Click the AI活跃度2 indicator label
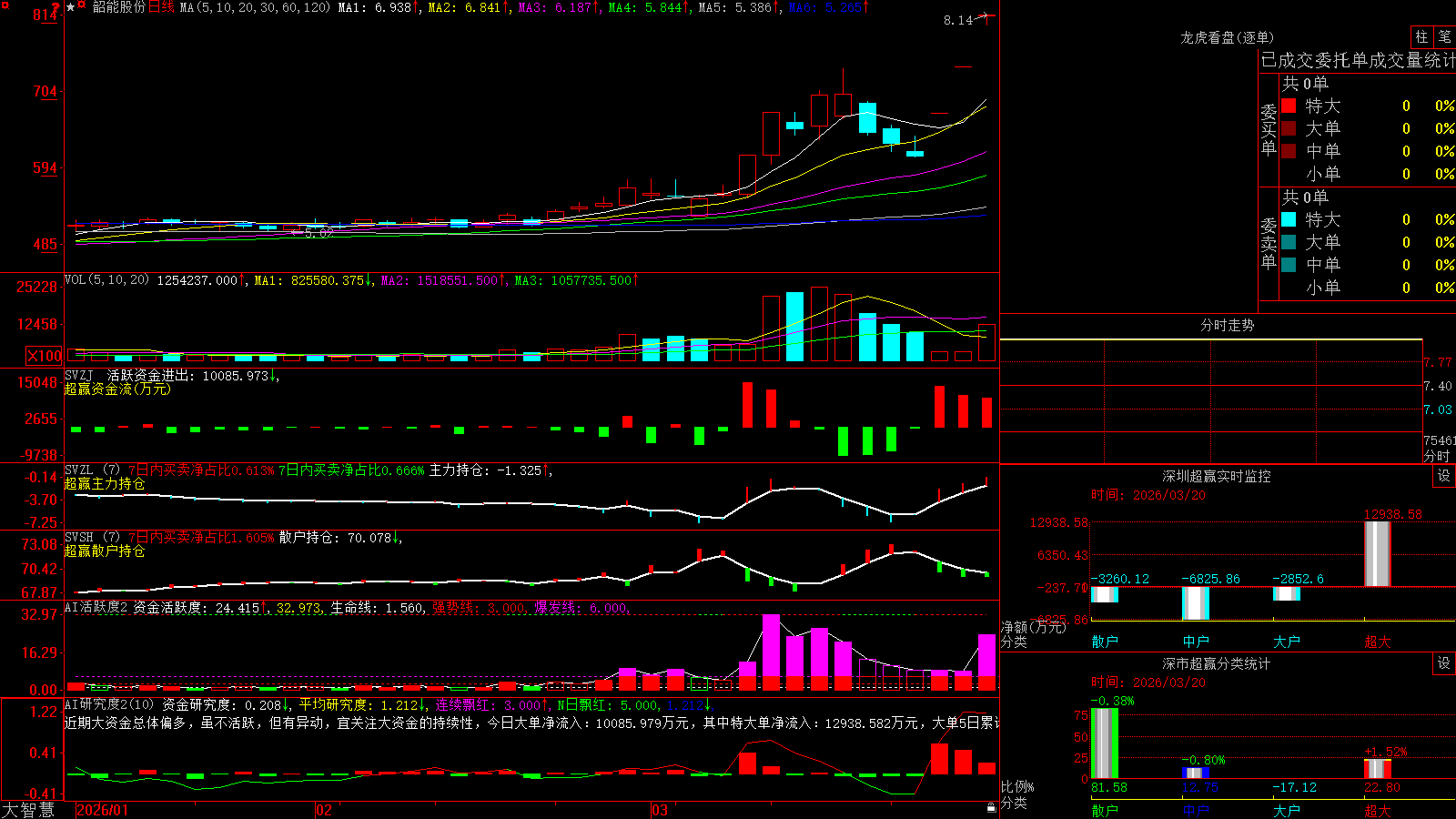Viewport: 1456px width, 819px height. coord(96,607)
